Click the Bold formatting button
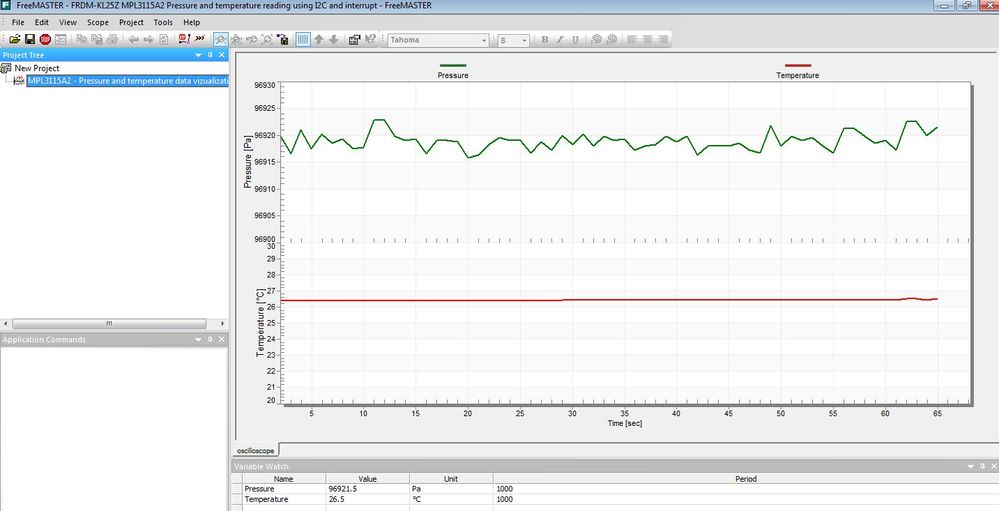Viewport: 999px width, 511px height. (545, 40)
